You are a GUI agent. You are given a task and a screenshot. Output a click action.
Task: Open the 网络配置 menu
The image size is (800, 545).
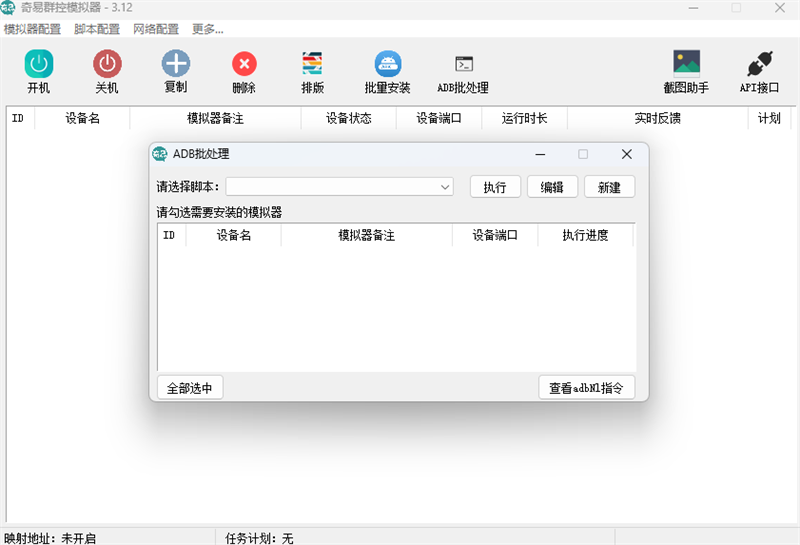[156, 29]
